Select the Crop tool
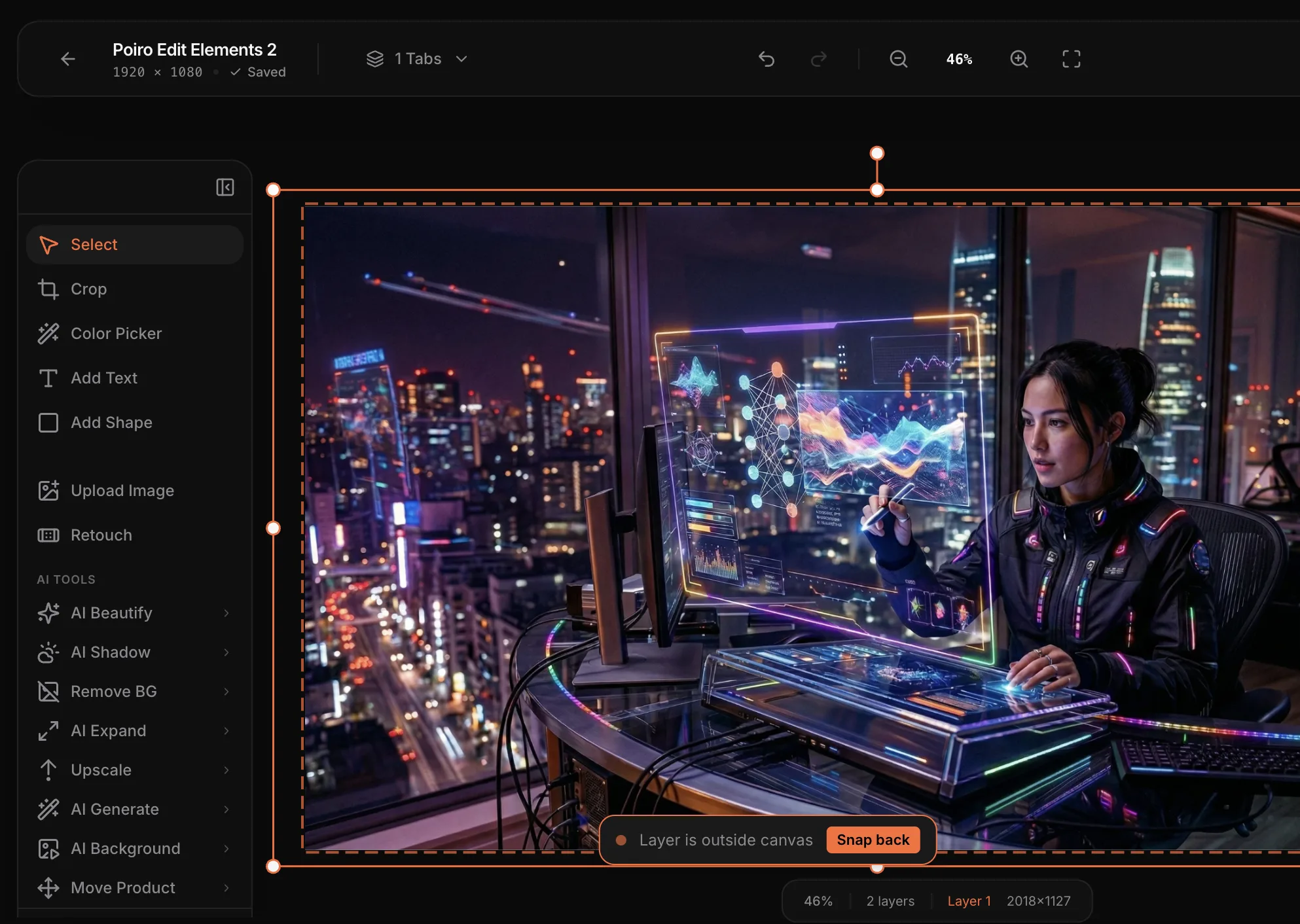The image size is (1300, 924). pos(88,289)
